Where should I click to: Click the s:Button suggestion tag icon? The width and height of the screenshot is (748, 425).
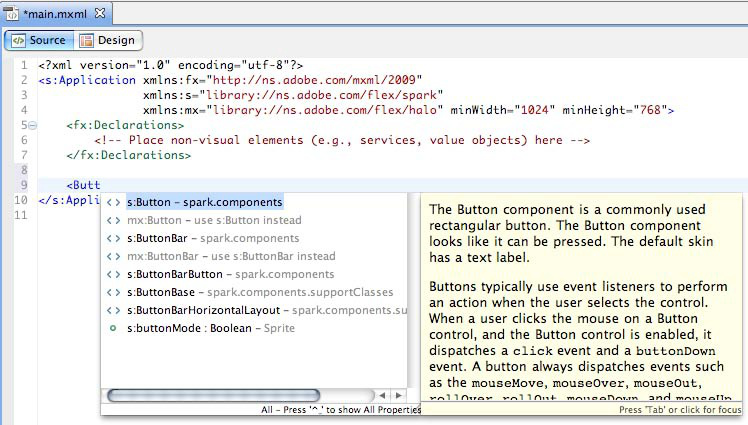[x=113, y=202]
